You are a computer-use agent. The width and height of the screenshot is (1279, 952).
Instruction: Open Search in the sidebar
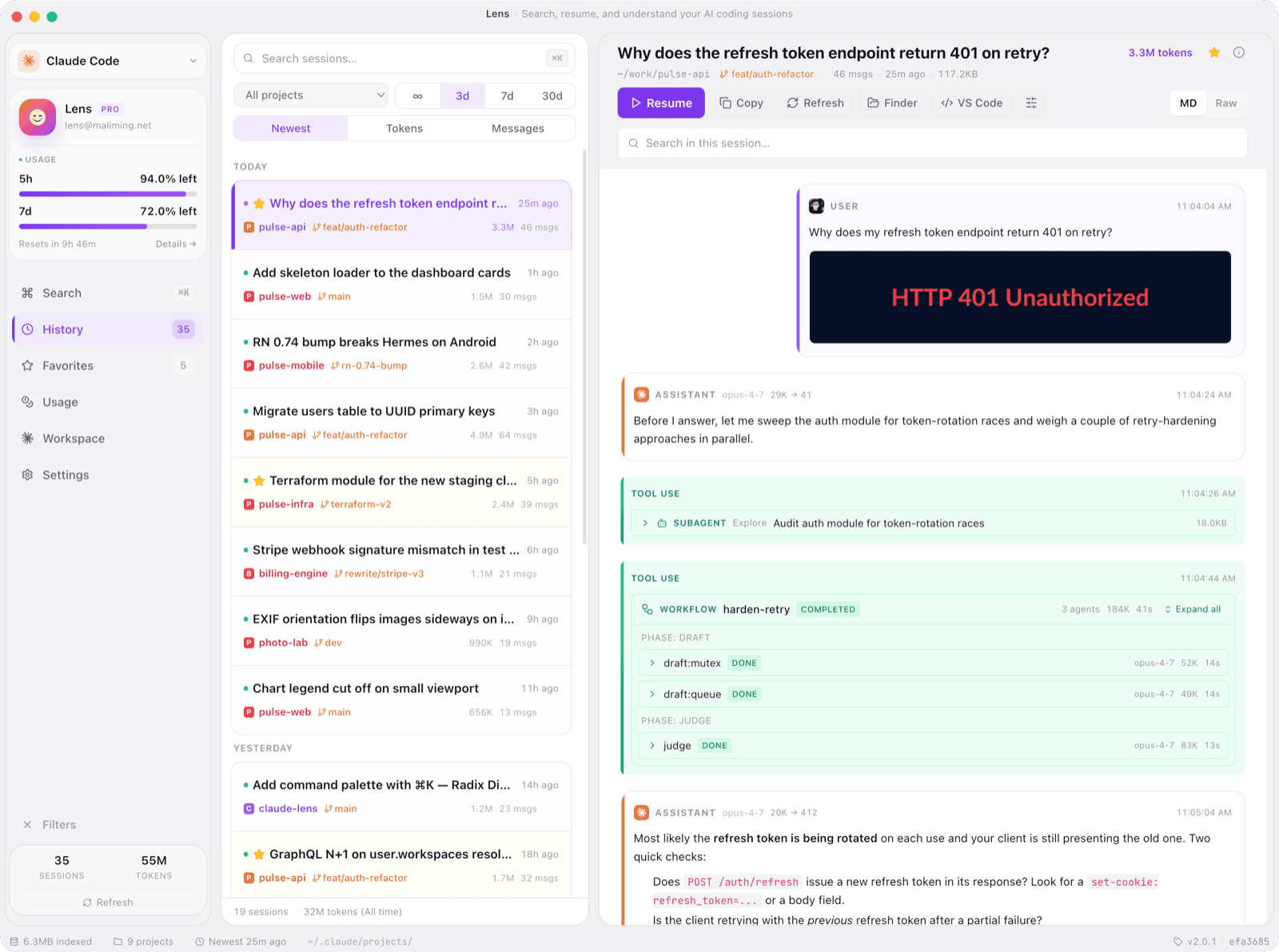point(108,293)
